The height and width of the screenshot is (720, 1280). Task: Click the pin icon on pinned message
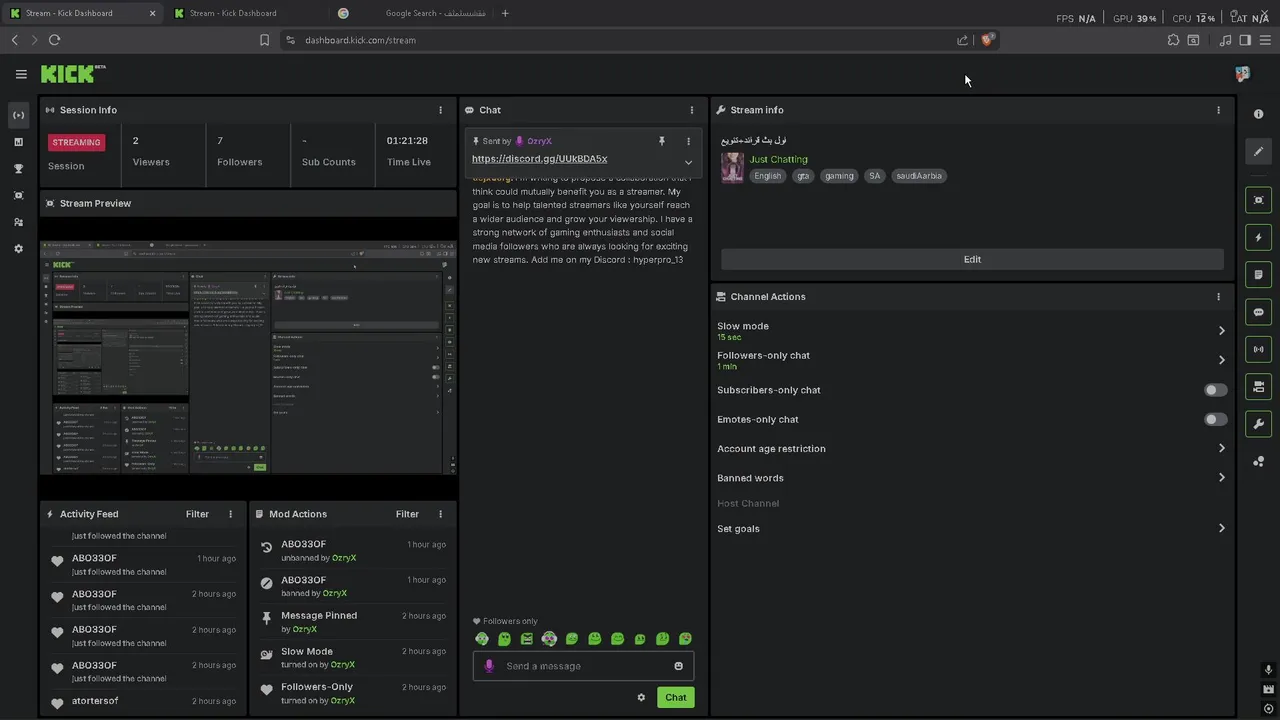coord(661,141)
